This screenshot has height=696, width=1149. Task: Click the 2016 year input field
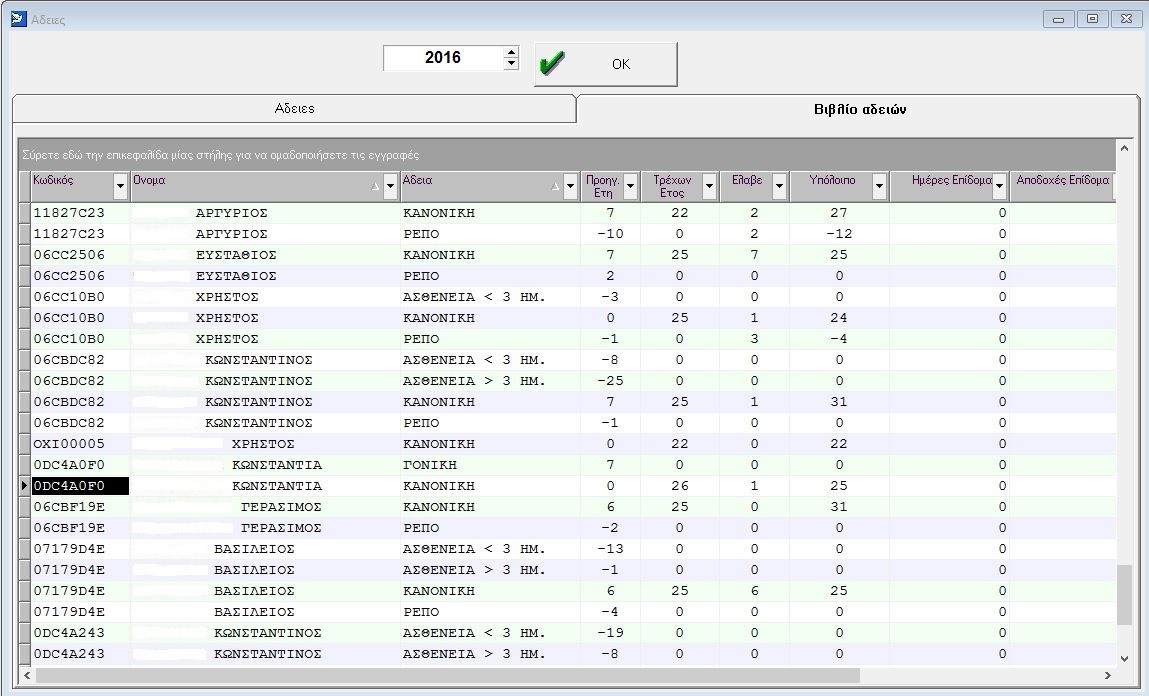[442, 58]
